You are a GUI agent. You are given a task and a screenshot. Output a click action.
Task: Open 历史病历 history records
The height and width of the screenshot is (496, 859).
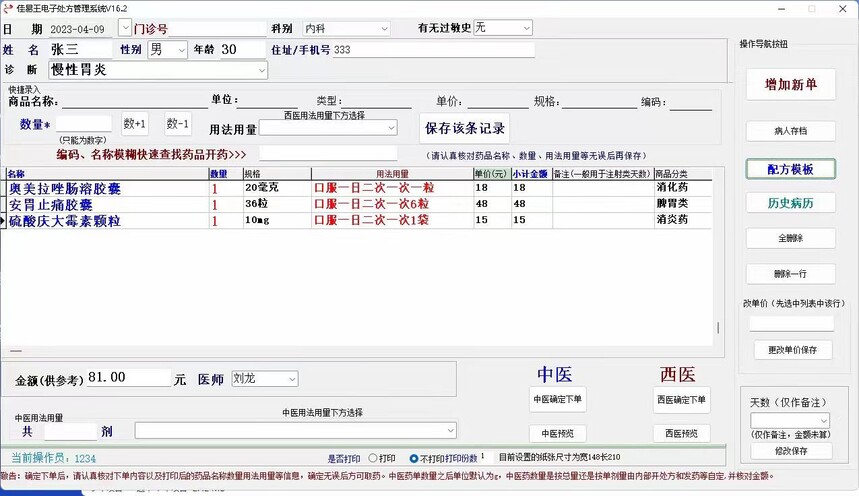791,203
